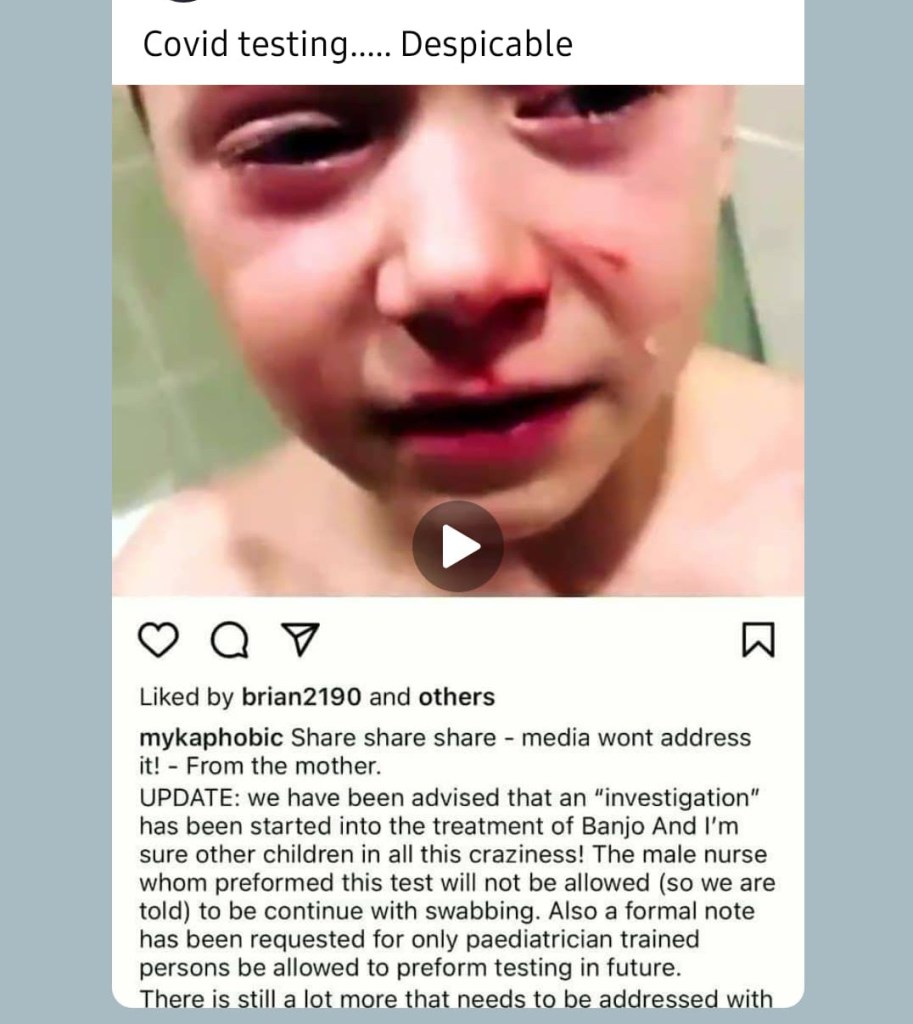913x1024 pixels.
Task: Open the brian2190 profile link
Action: [x=301, y=697]
